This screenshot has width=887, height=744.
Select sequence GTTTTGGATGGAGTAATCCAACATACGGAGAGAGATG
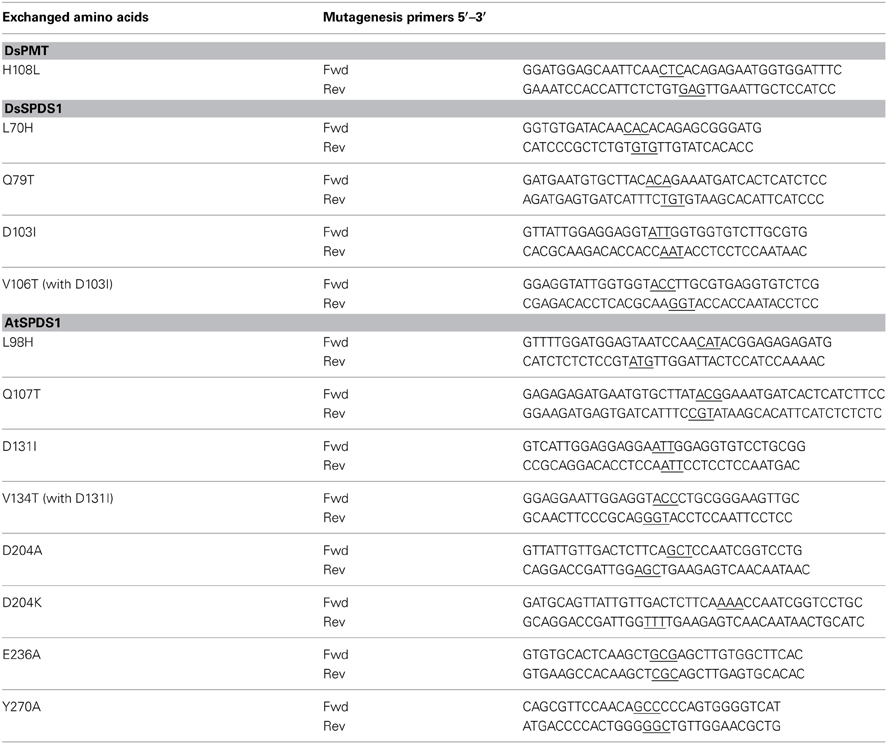tap(677, 342)
